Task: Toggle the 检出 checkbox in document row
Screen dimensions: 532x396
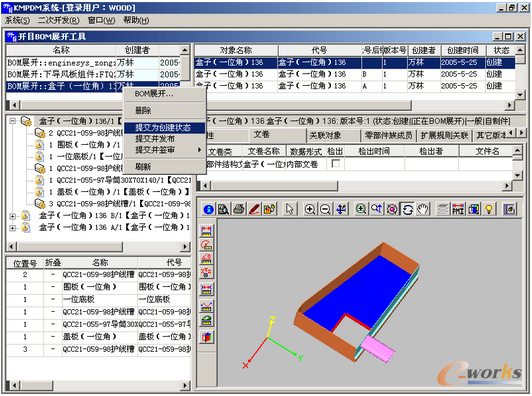Action: click(336, 164)
